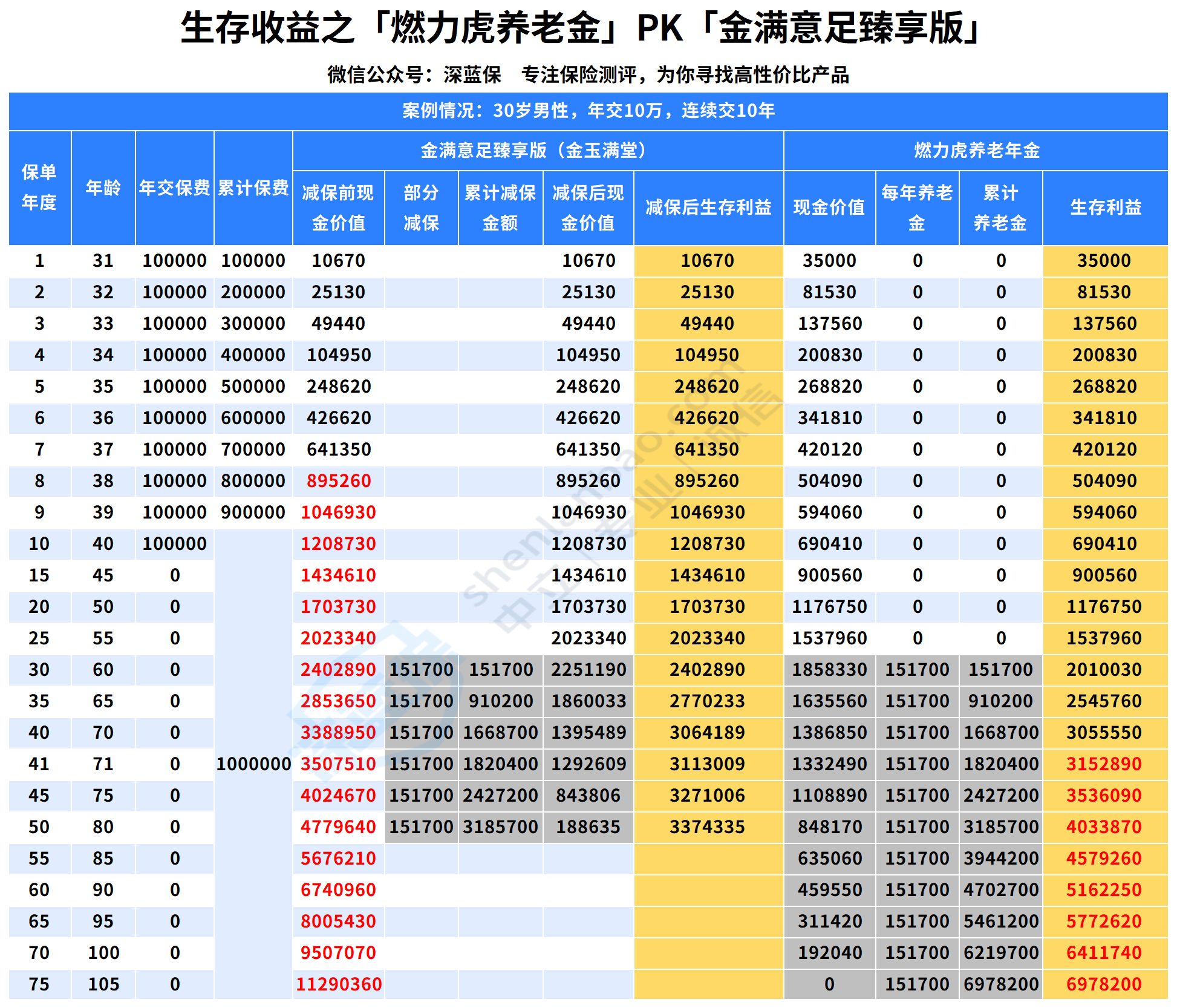Click the value '1176750' in 现金价值 column
The height and width of the screenshot is (1008, 1177).
coord(829,607)
